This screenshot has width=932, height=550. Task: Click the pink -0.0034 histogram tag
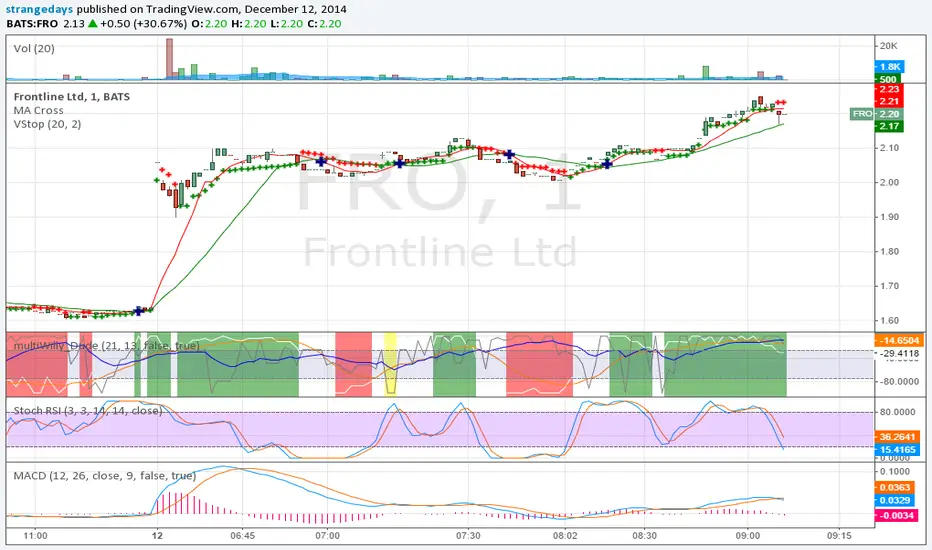[896, 515]
